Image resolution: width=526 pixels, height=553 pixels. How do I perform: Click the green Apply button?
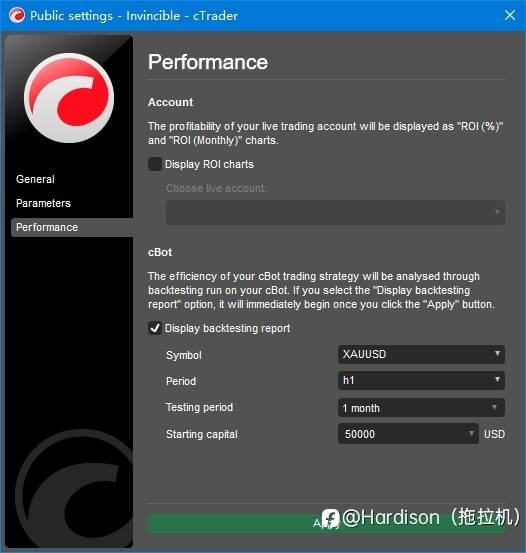coord(326,523)
